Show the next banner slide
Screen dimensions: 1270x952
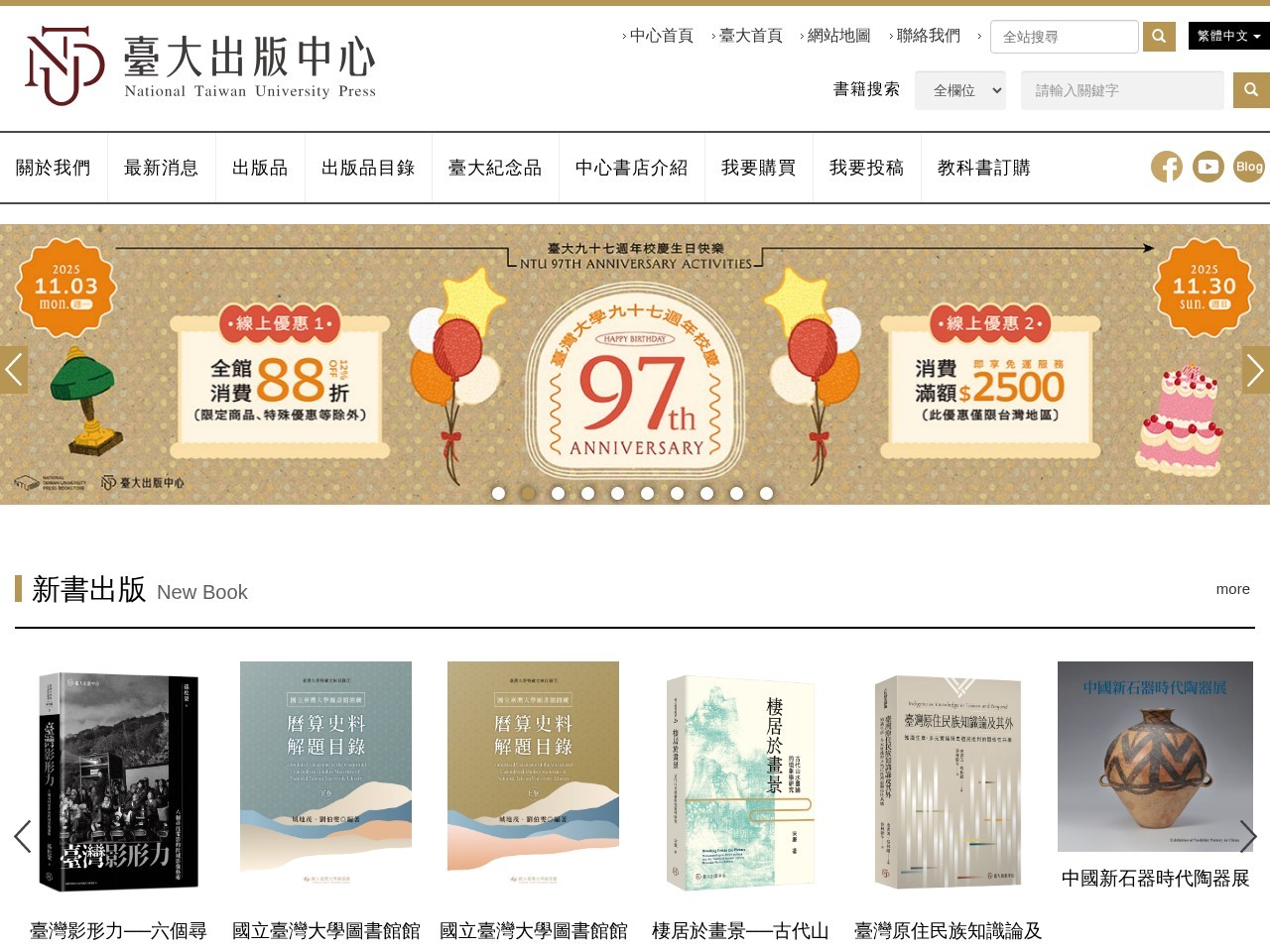click(1256, 370)
